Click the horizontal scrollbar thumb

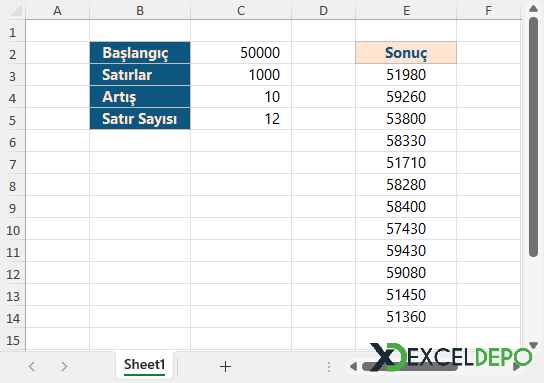click(409, 366)
